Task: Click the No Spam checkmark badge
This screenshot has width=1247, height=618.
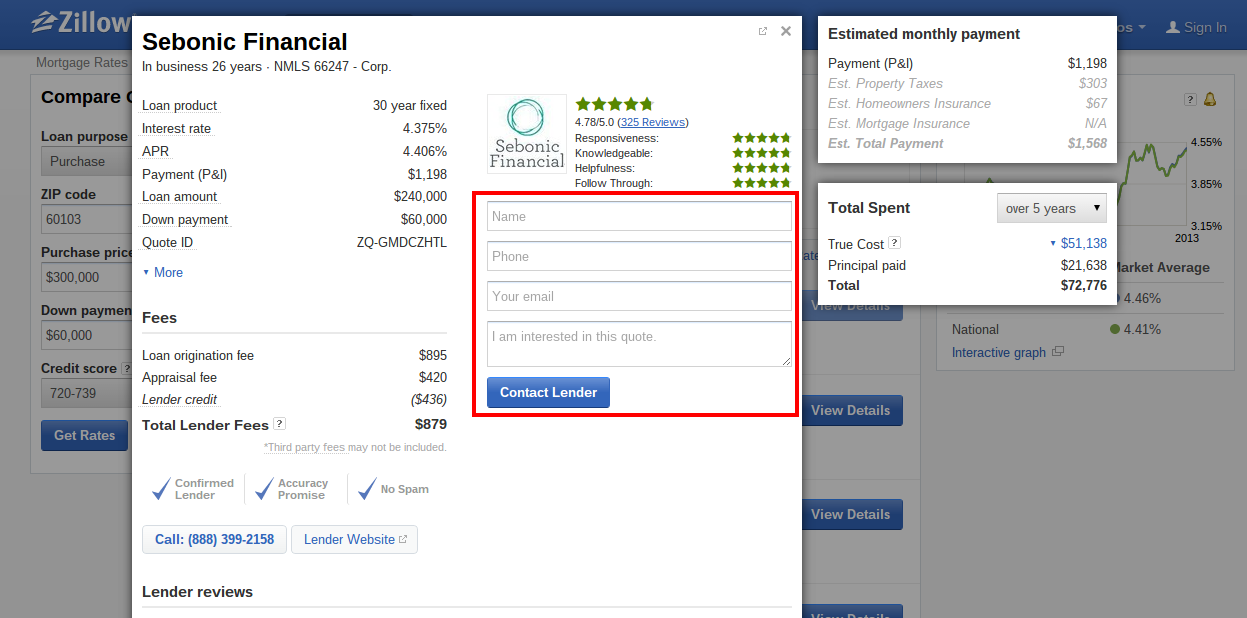Action: [x=394, y=489]
